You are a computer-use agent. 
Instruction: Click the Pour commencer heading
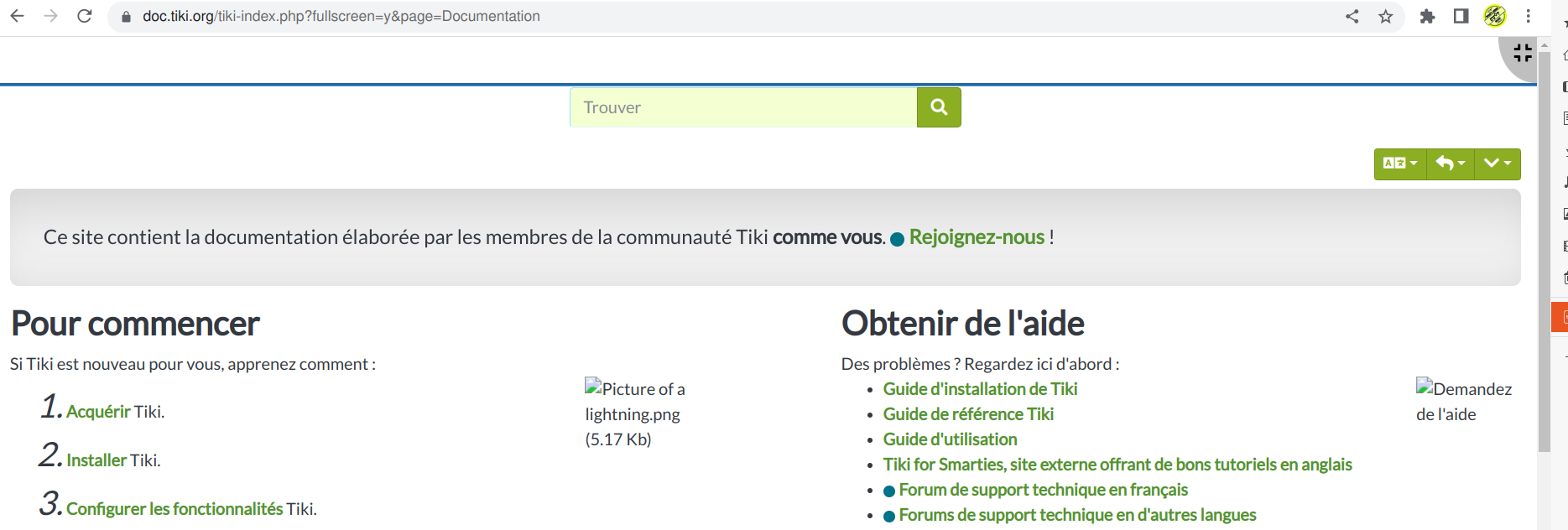(135, 324)
